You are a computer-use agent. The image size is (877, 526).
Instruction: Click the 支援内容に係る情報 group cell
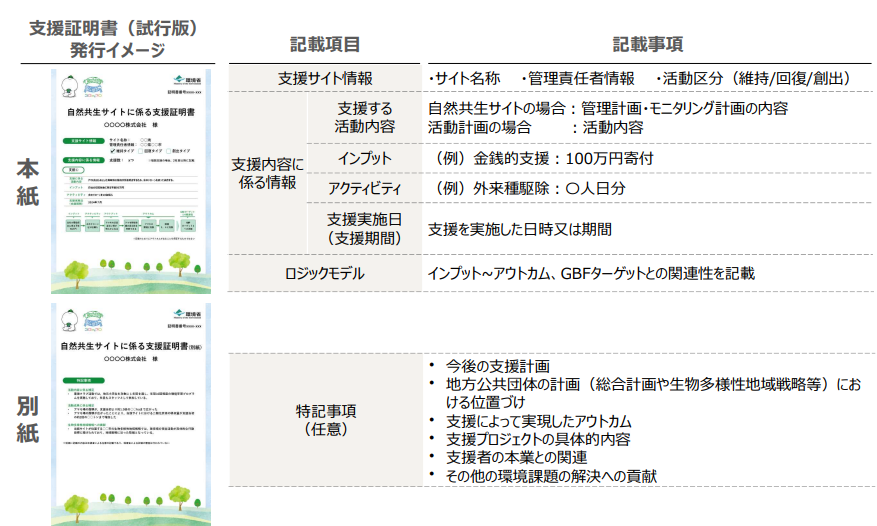[x=264, y=172]
